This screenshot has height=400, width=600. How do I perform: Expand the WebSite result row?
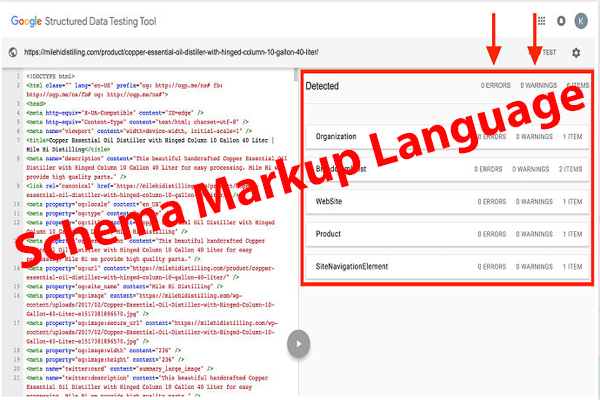[x=447, y=202]
